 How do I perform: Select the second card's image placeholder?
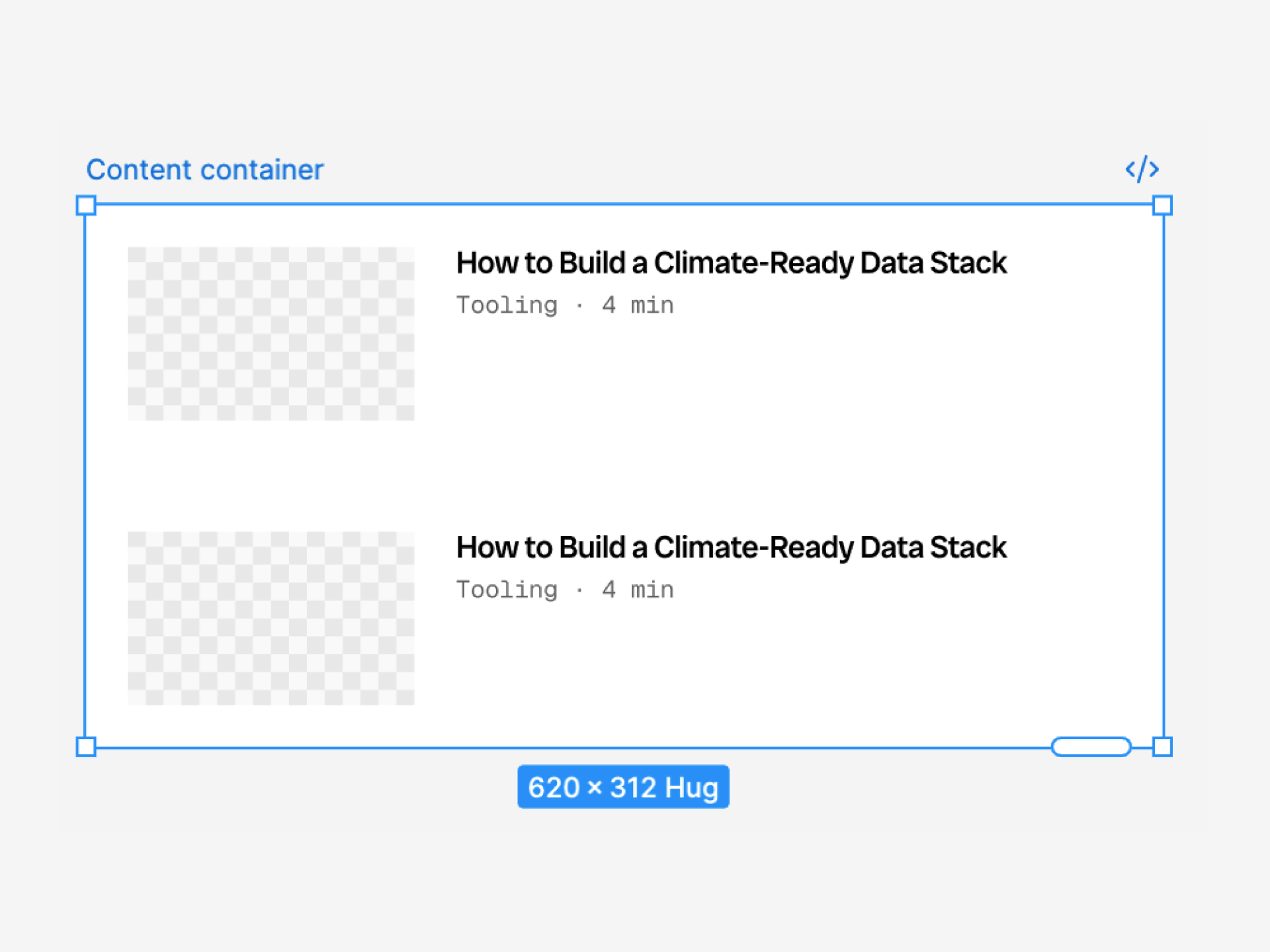tap(271, 618)
